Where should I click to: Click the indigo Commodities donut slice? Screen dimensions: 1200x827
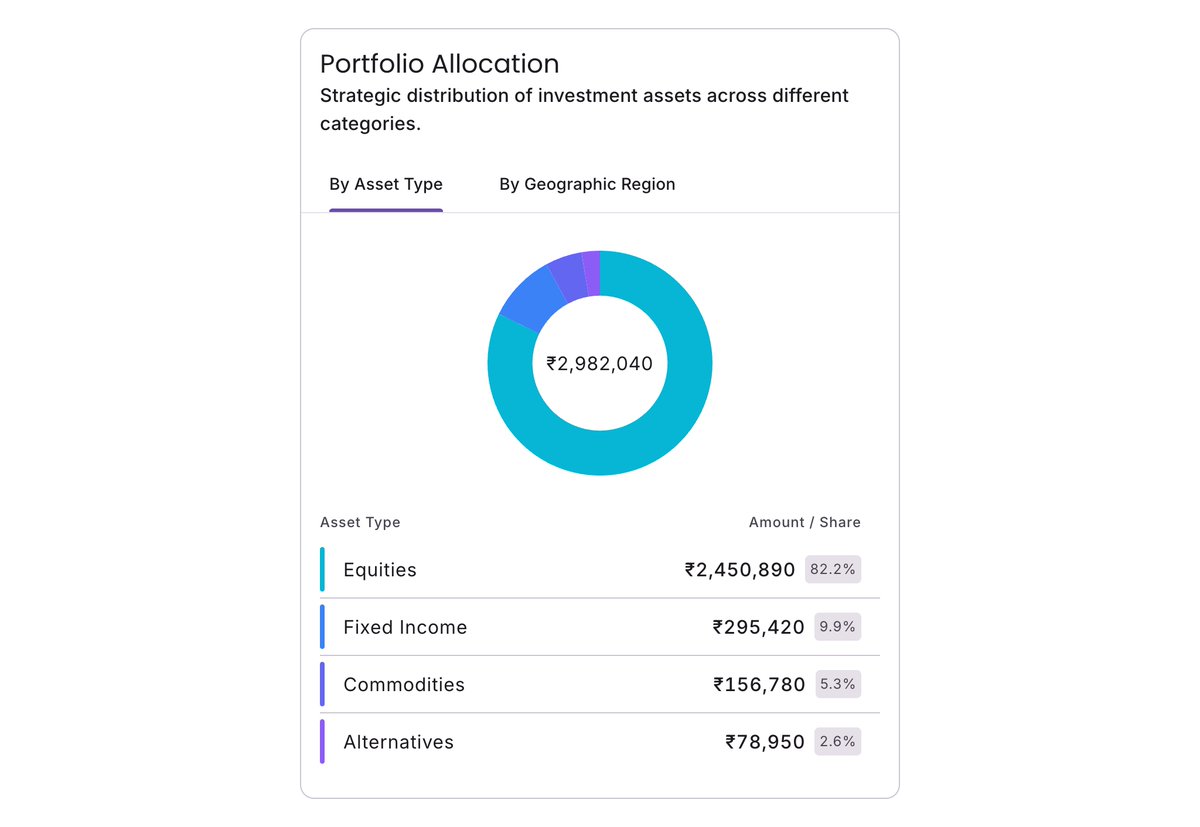(569, 277)
